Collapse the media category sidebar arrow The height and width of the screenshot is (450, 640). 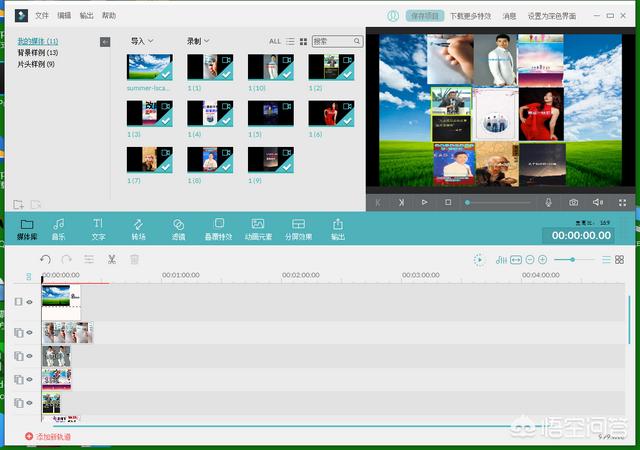[x=105, y=42]
